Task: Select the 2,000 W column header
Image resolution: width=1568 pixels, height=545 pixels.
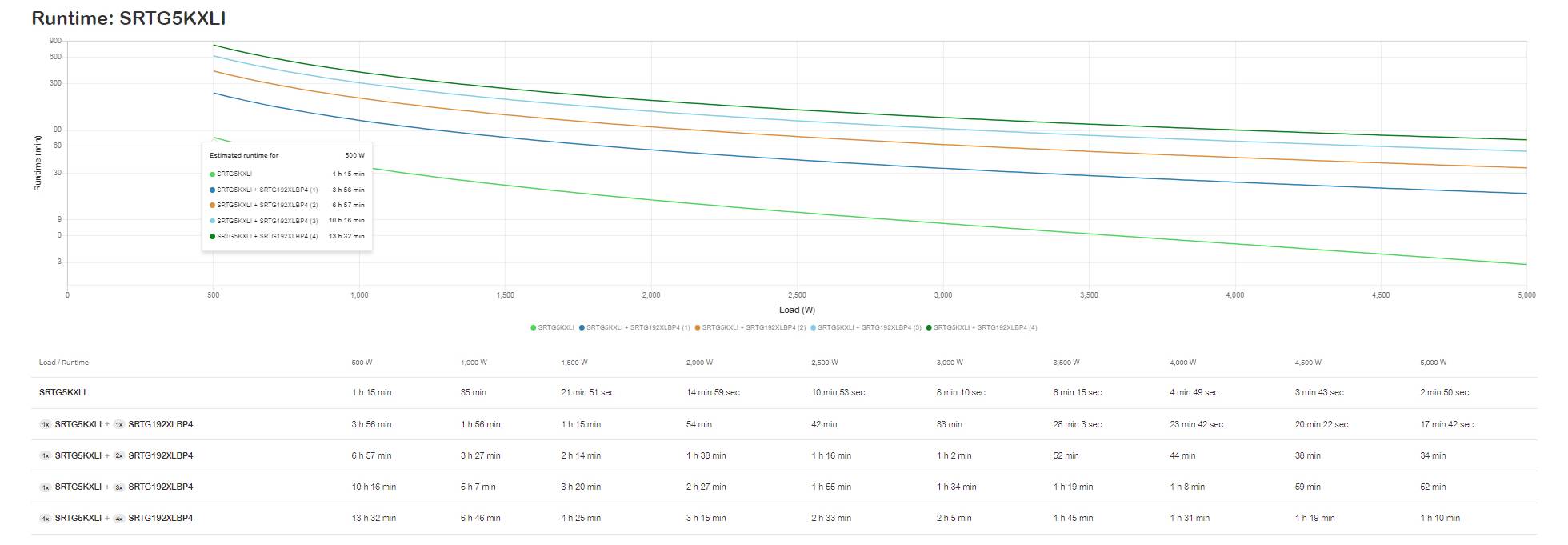Action: point(699,363)
